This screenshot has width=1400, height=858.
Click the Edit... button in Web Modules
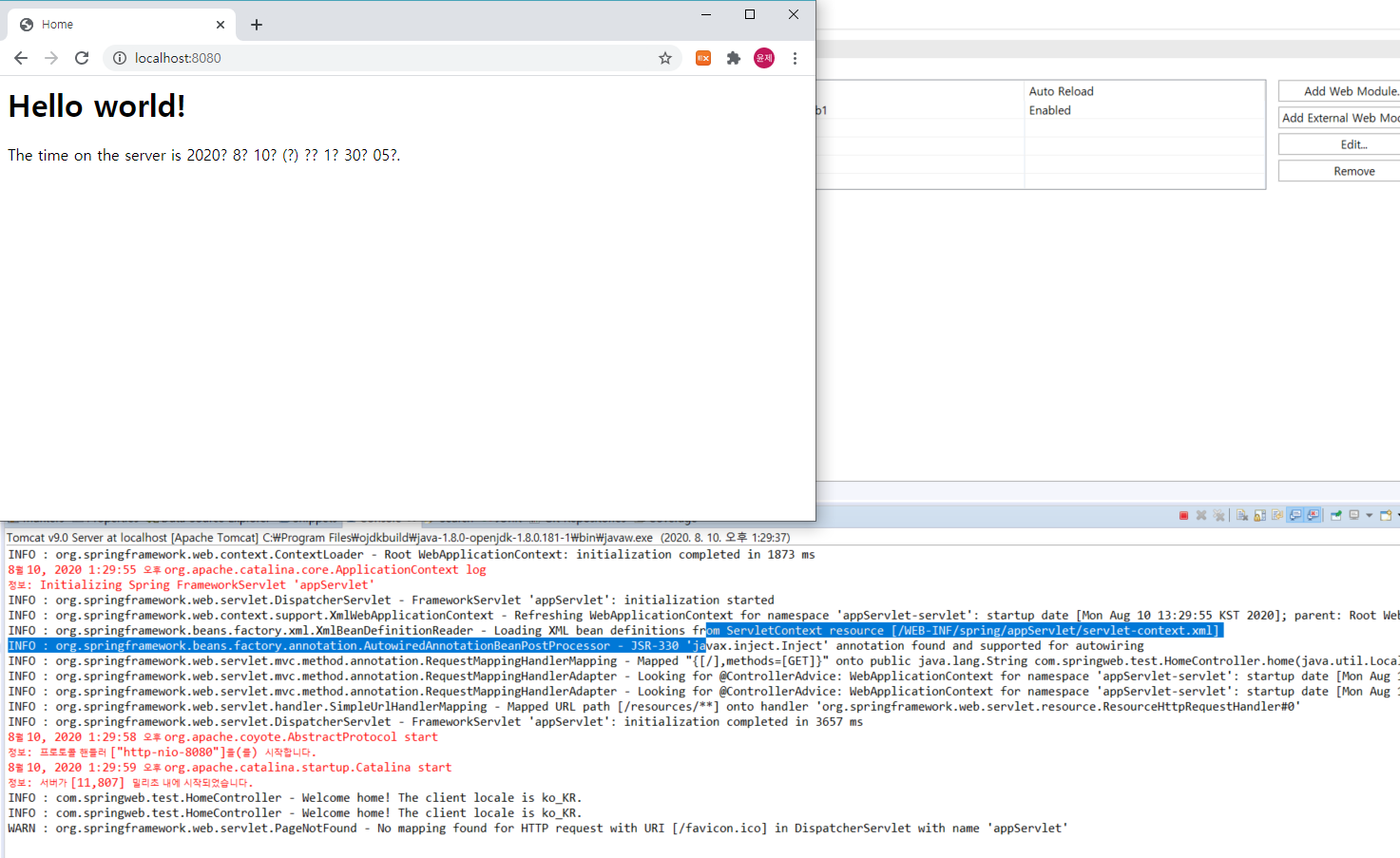(1339, 144)
